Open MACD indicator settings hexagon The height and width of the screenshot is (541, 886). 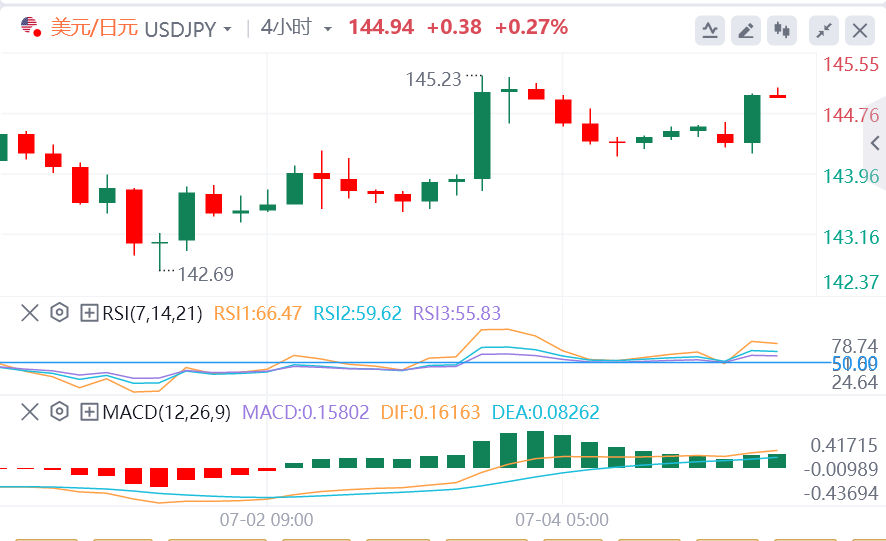coord(59,411)
